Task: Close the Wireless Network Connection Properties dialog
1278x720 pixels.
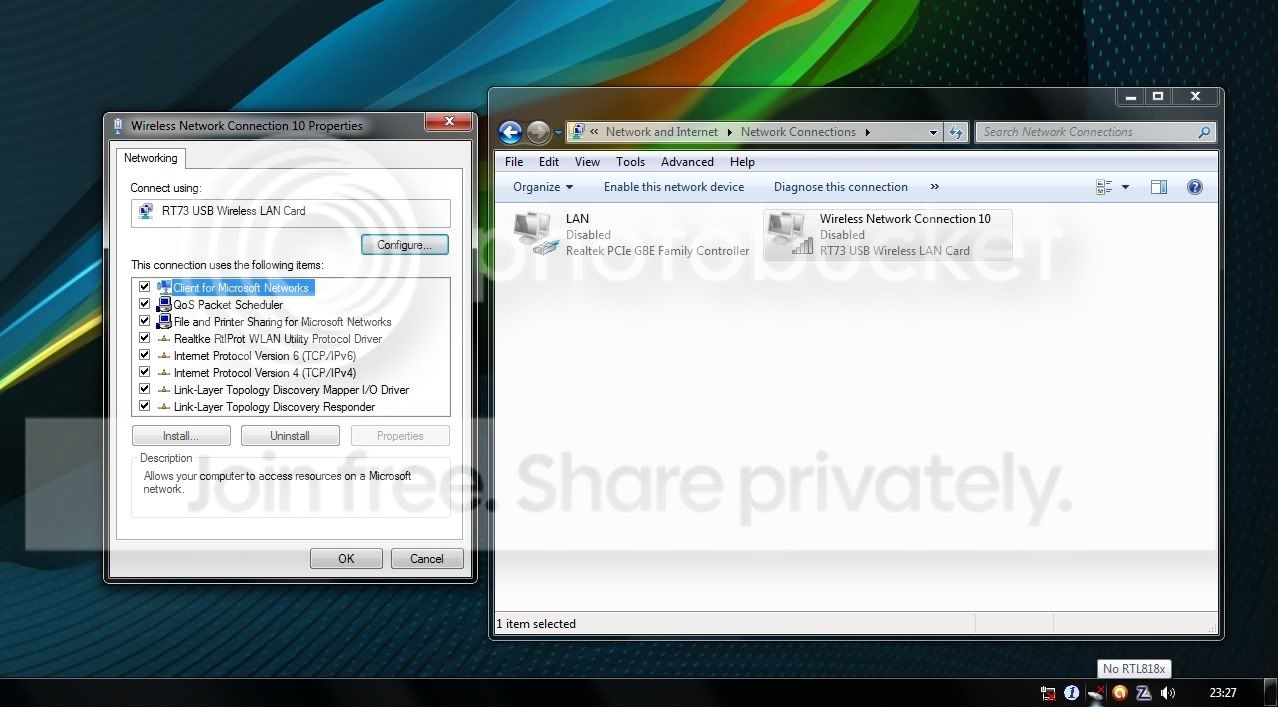Action: click(x=448, y=123)
